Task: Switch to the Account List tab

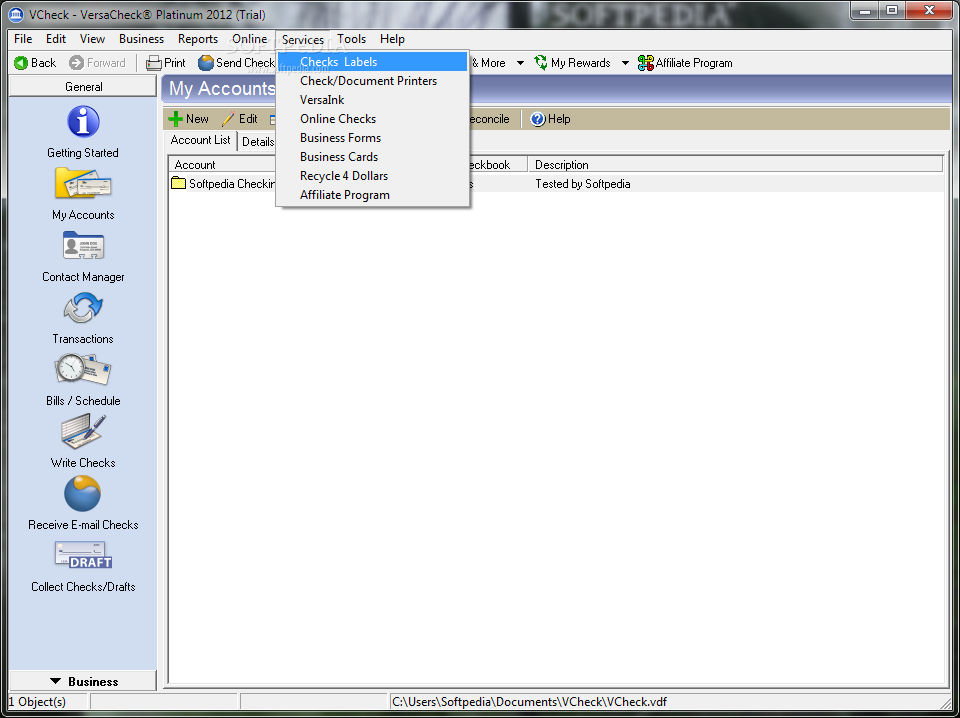Action: [x=201, y=140]
